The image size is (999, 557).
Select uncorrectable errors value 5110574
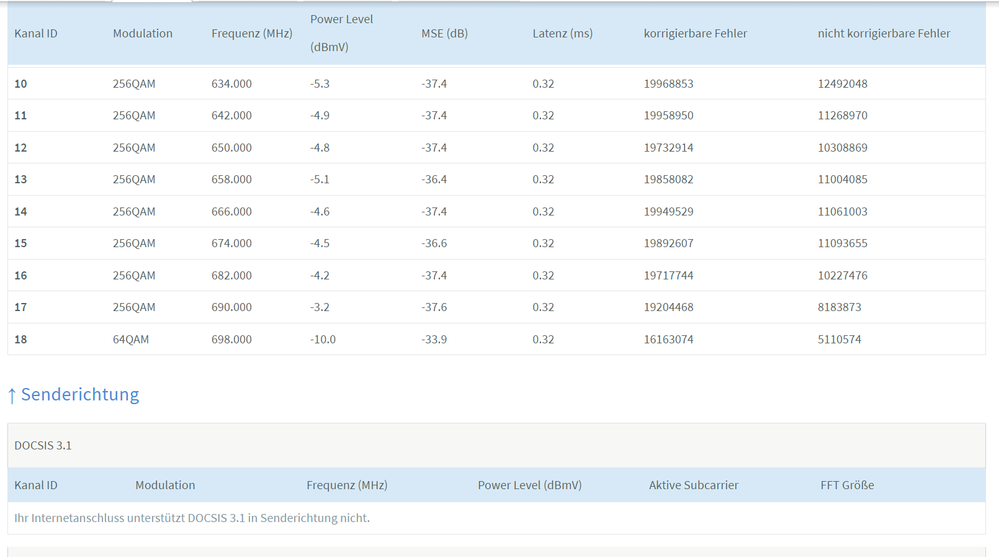point(840,339)
